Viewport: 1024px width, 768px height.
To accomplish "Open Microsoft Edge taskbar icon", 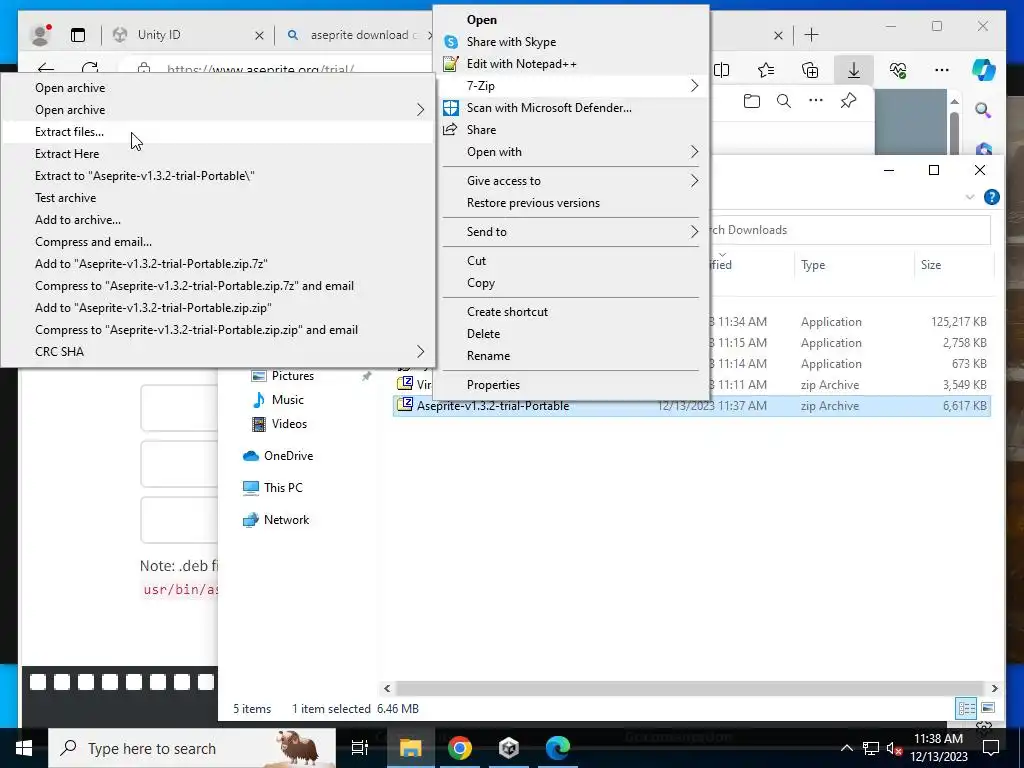I will [558, 748].
